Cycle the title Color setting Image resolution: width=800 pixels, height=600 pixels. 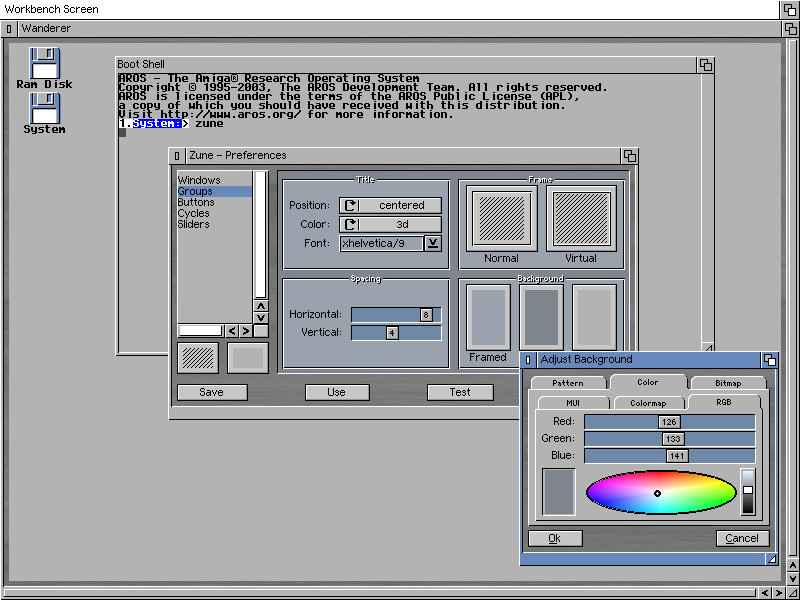click(390, 224)
